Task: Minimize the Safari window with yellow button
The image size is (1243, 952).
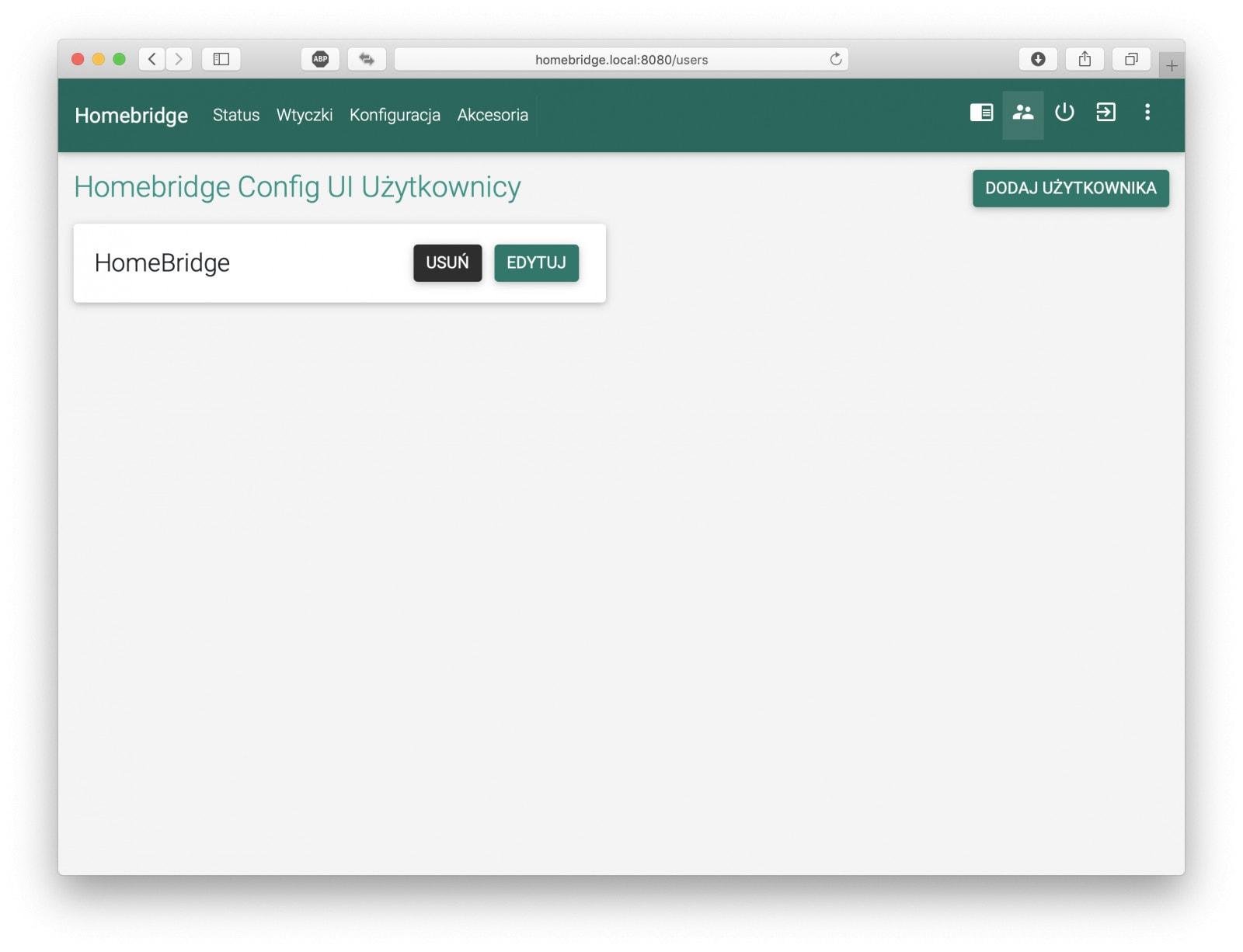Action: [x=99, y=59]
